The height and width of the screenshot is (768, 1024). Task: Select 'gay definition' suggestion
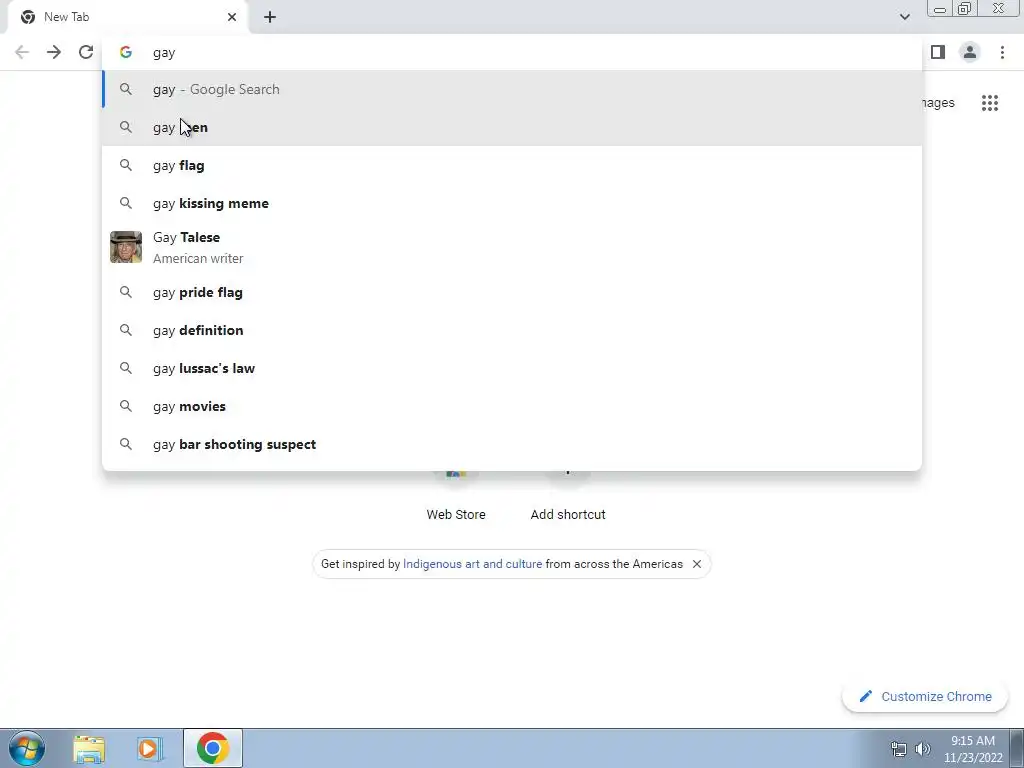point(512,330)
